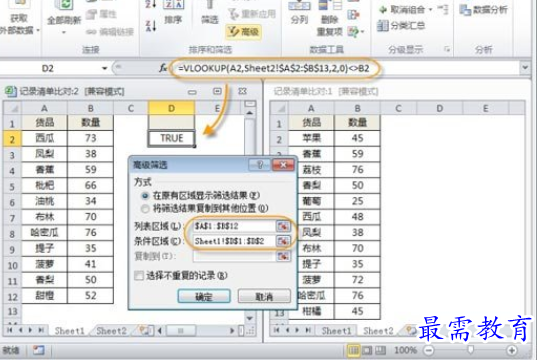Click the Advanced filter (高级) button

point(244,32)
